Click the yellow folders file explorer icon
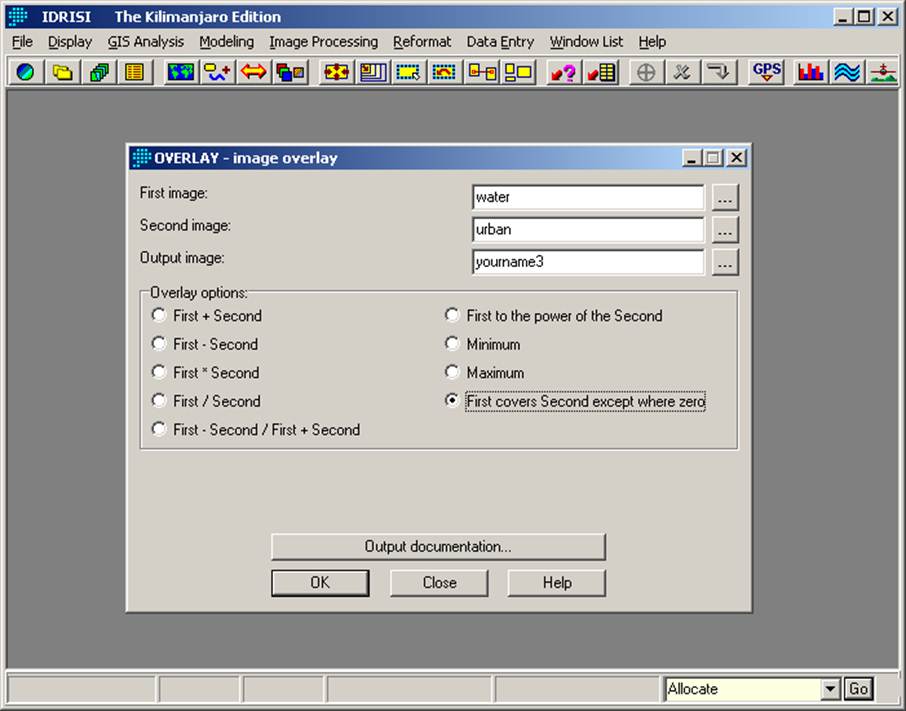 point(62,72)
